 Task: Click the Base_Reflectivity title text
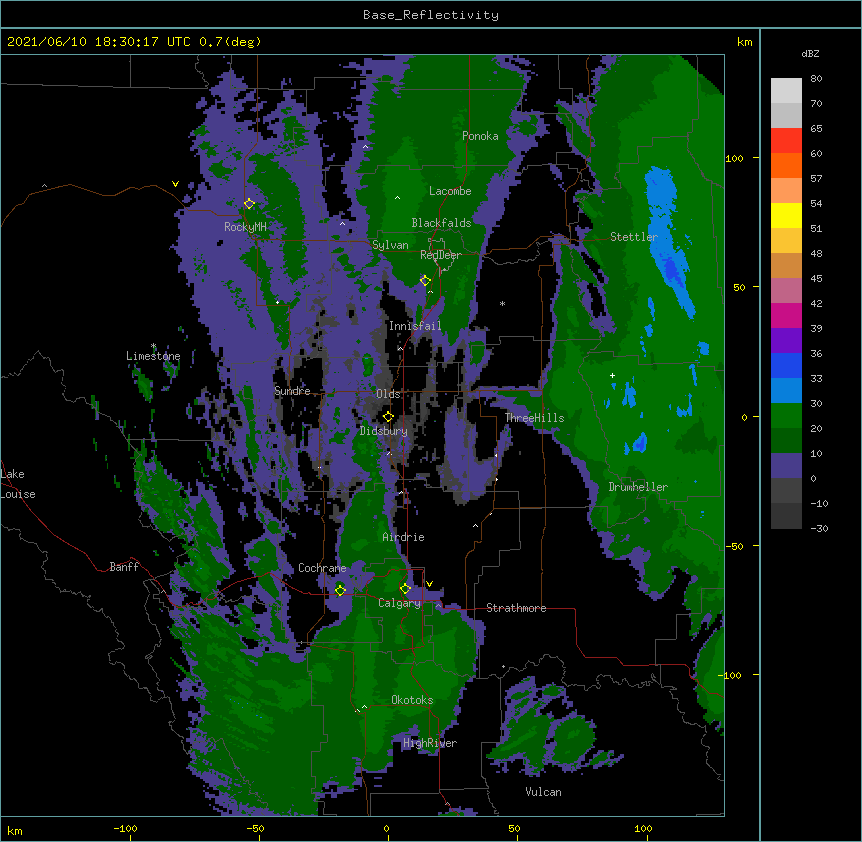(x=431, y=15)
